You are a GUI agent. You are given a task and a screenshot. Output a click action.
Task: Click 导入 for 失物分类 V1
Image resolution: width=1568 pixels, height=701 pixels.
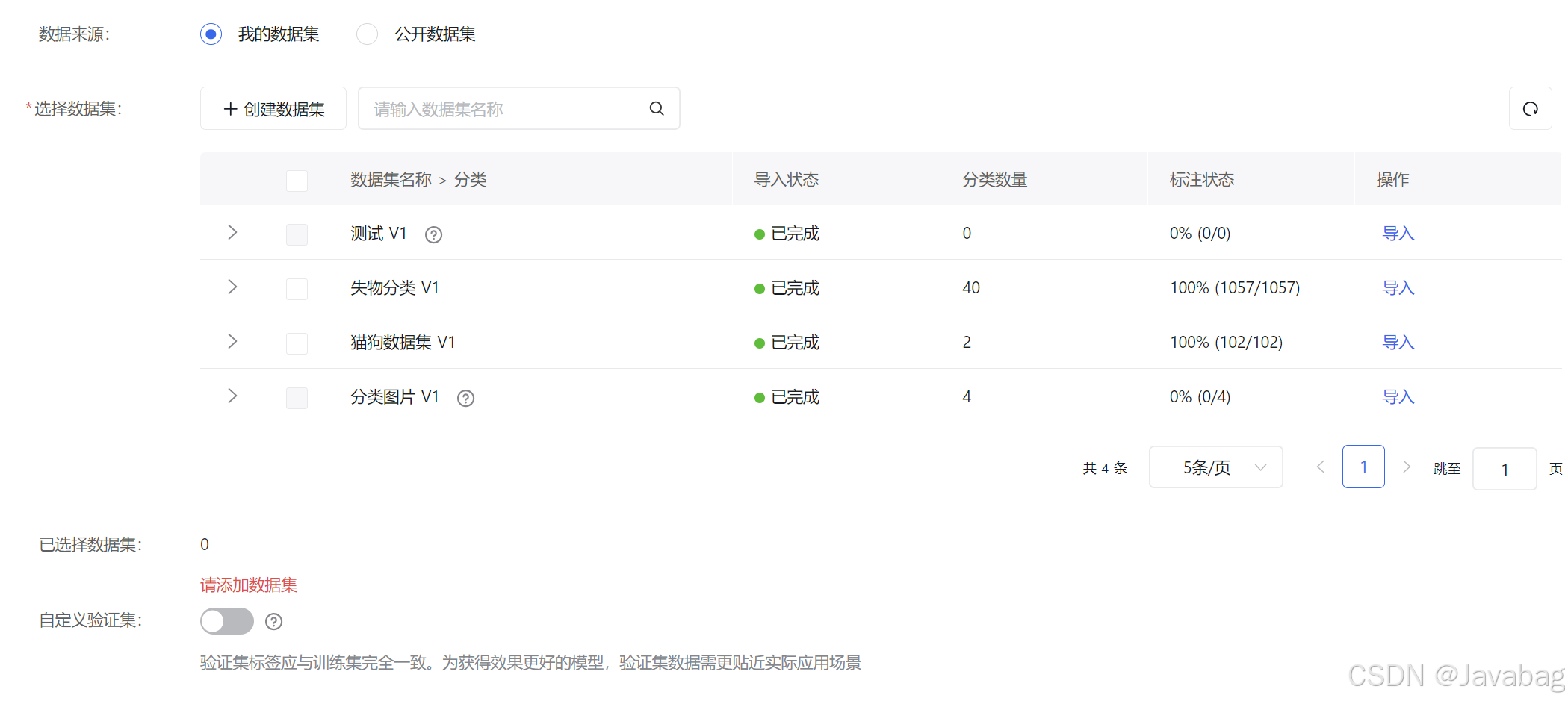click(1398, 287)
